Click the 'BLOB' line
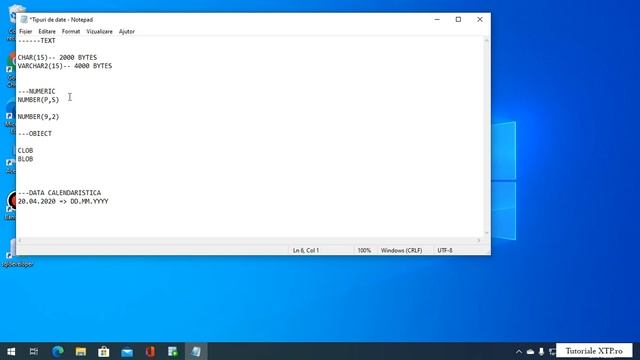The width and height of the screenshot is (640, 360). (x=25, y=159)
